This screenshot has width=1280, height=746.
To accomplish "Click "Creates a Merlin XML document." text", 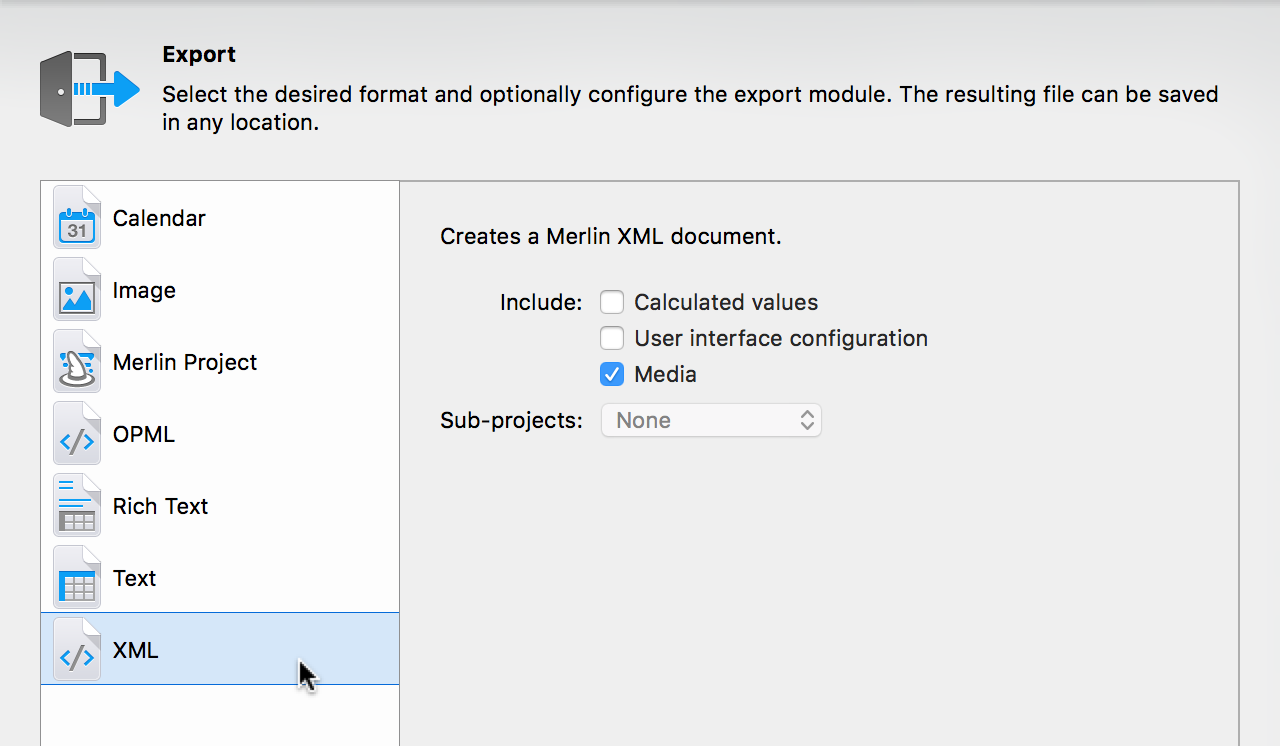I will 611,237.
